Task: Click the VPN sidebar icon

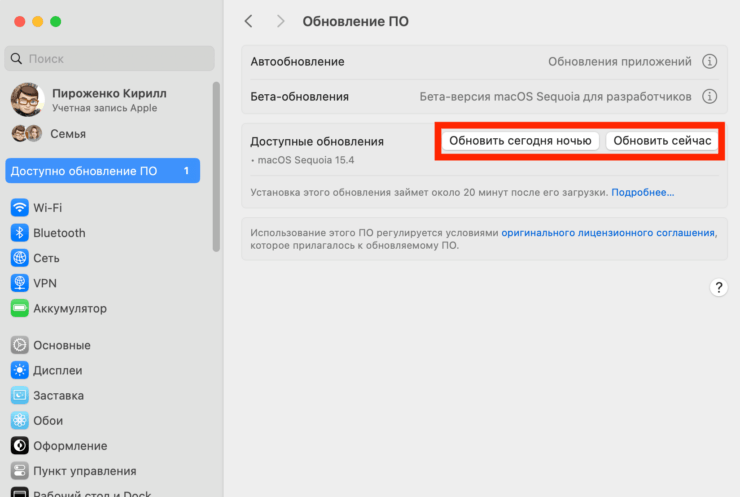Action: pos(19,283)
